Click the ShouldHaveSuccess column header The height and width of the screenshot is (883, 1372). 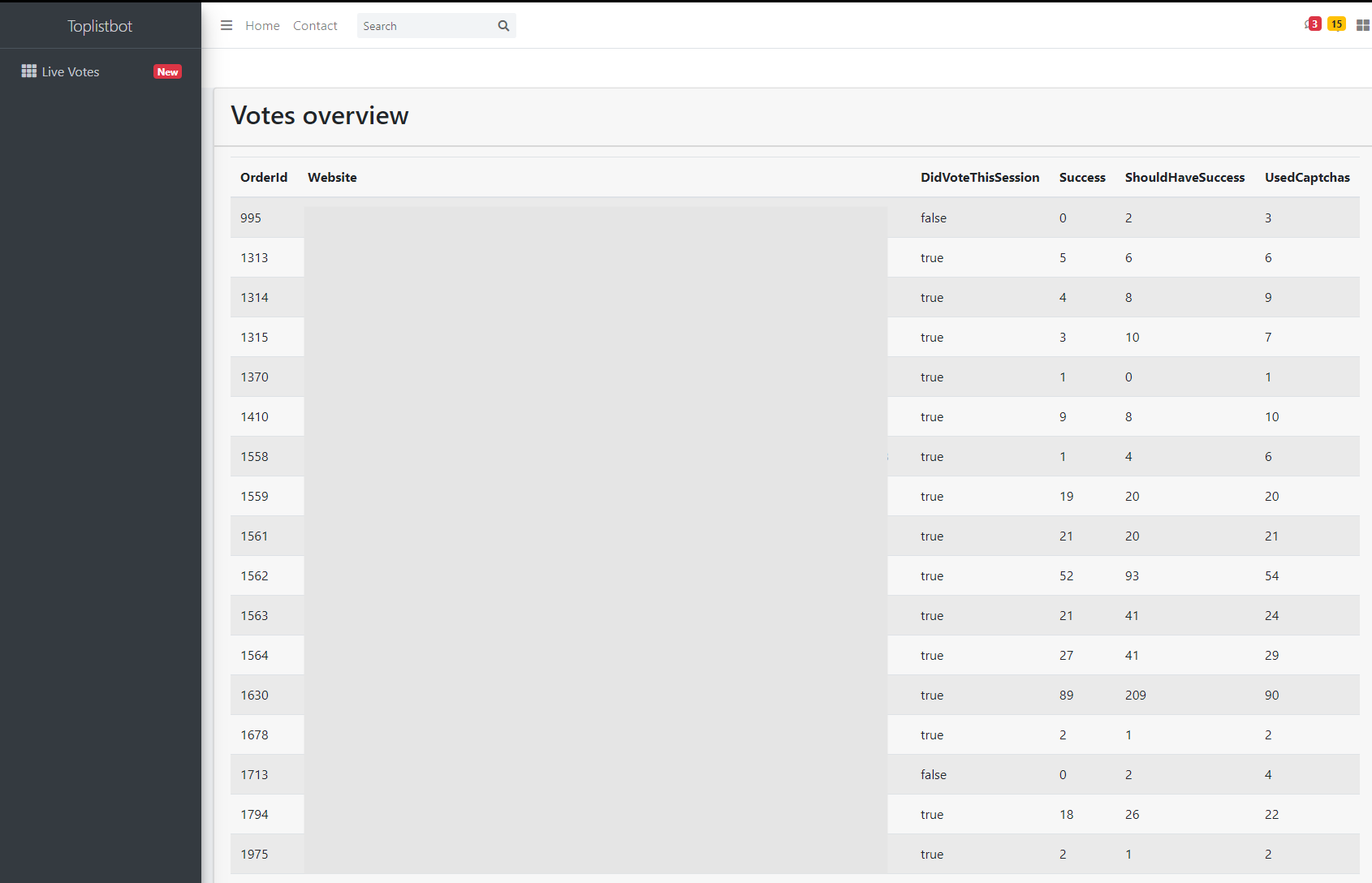point(1184,178)
